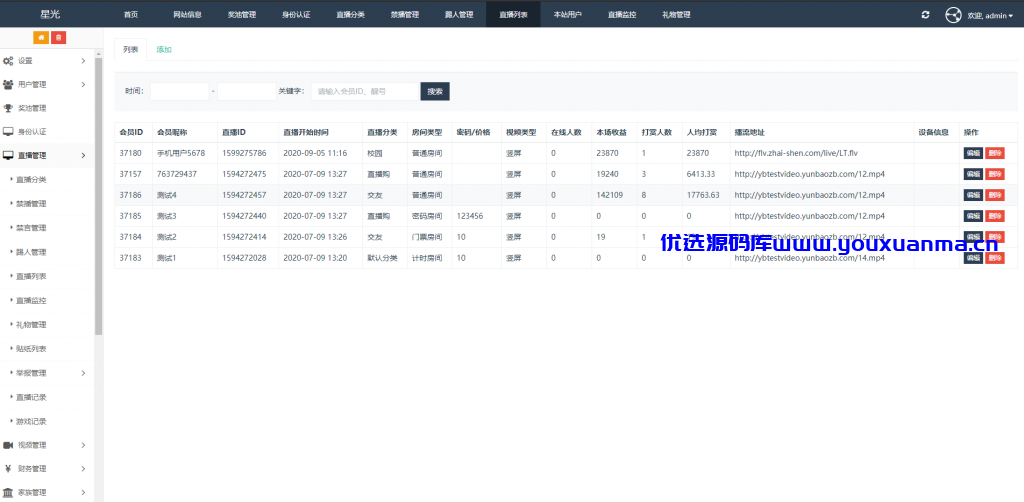Viewport: 1024px width, 502px height.
Task: Click the video camera icon beside 视频管理
Action: (x=8, y=445)
